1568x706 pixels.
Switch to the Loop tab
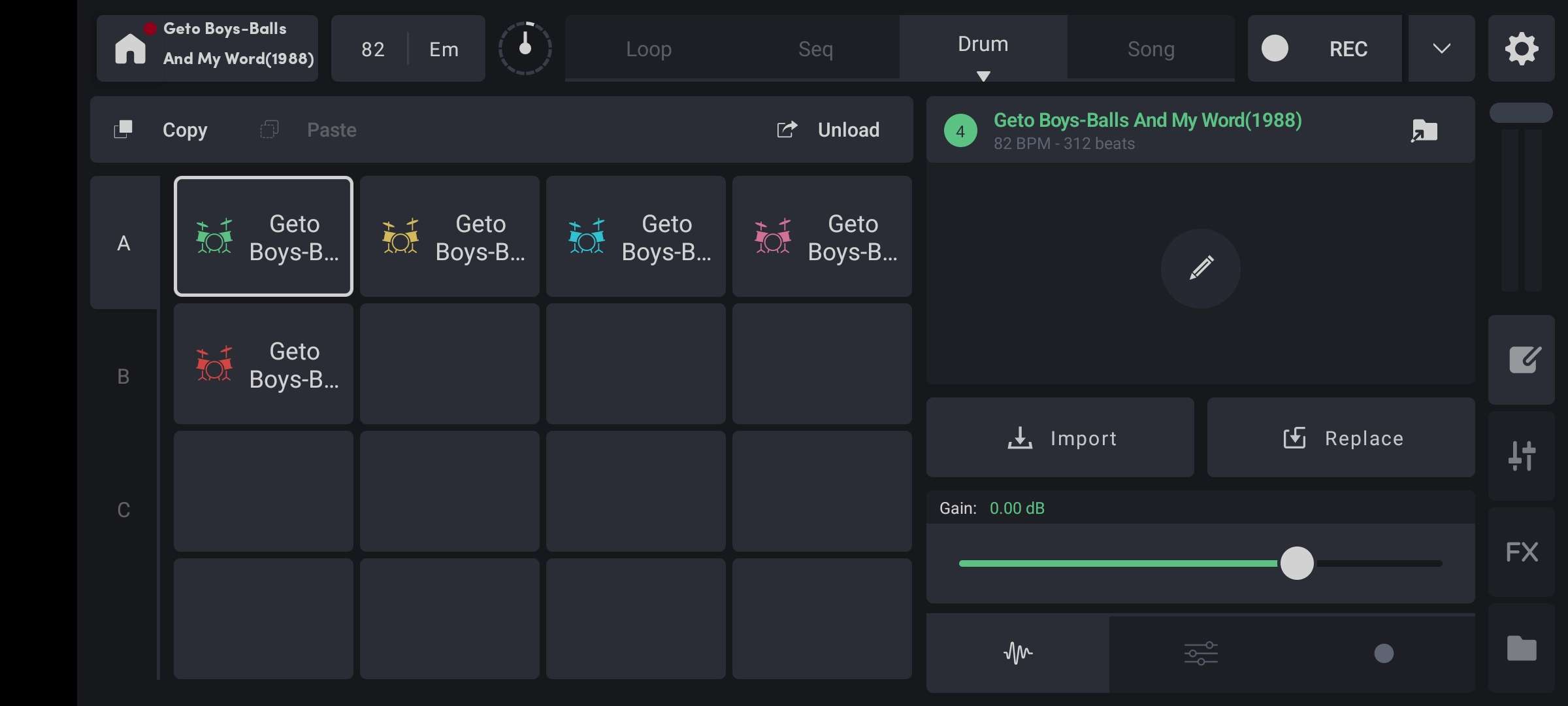point(649,49)
